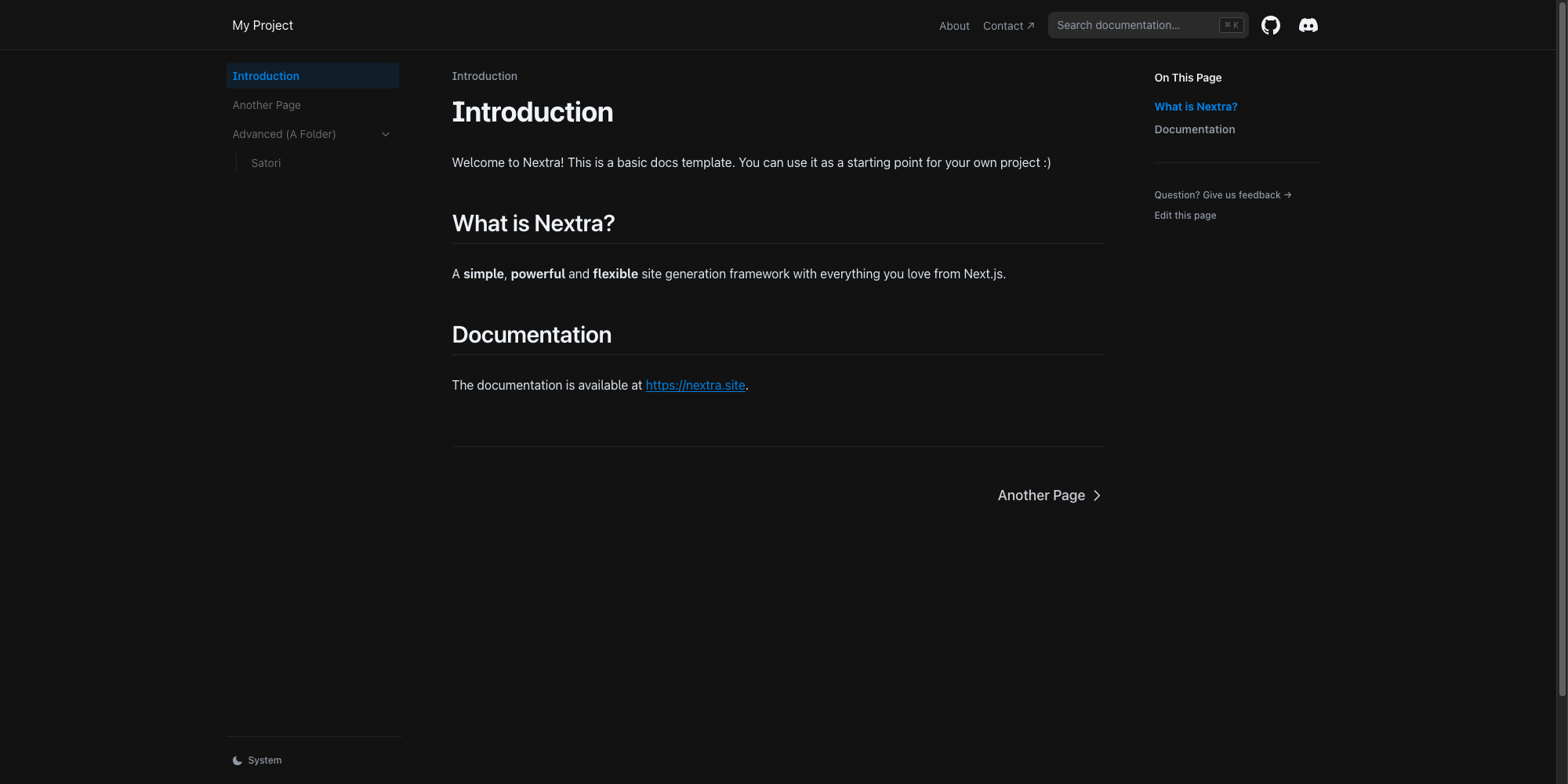Open the Discord chat icon
Viewport: 1568px width, 784px height.
1308,25
